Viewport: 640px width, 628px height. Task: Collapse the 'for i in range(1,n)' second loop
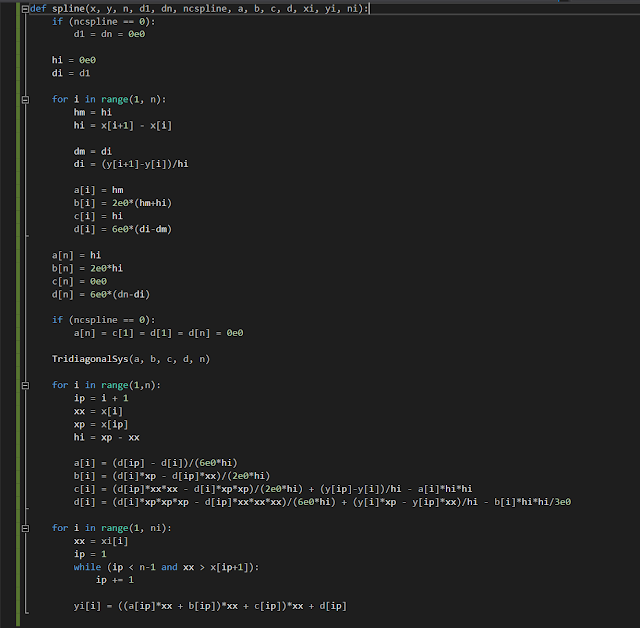pyautogui.click(x=25, y=385)
